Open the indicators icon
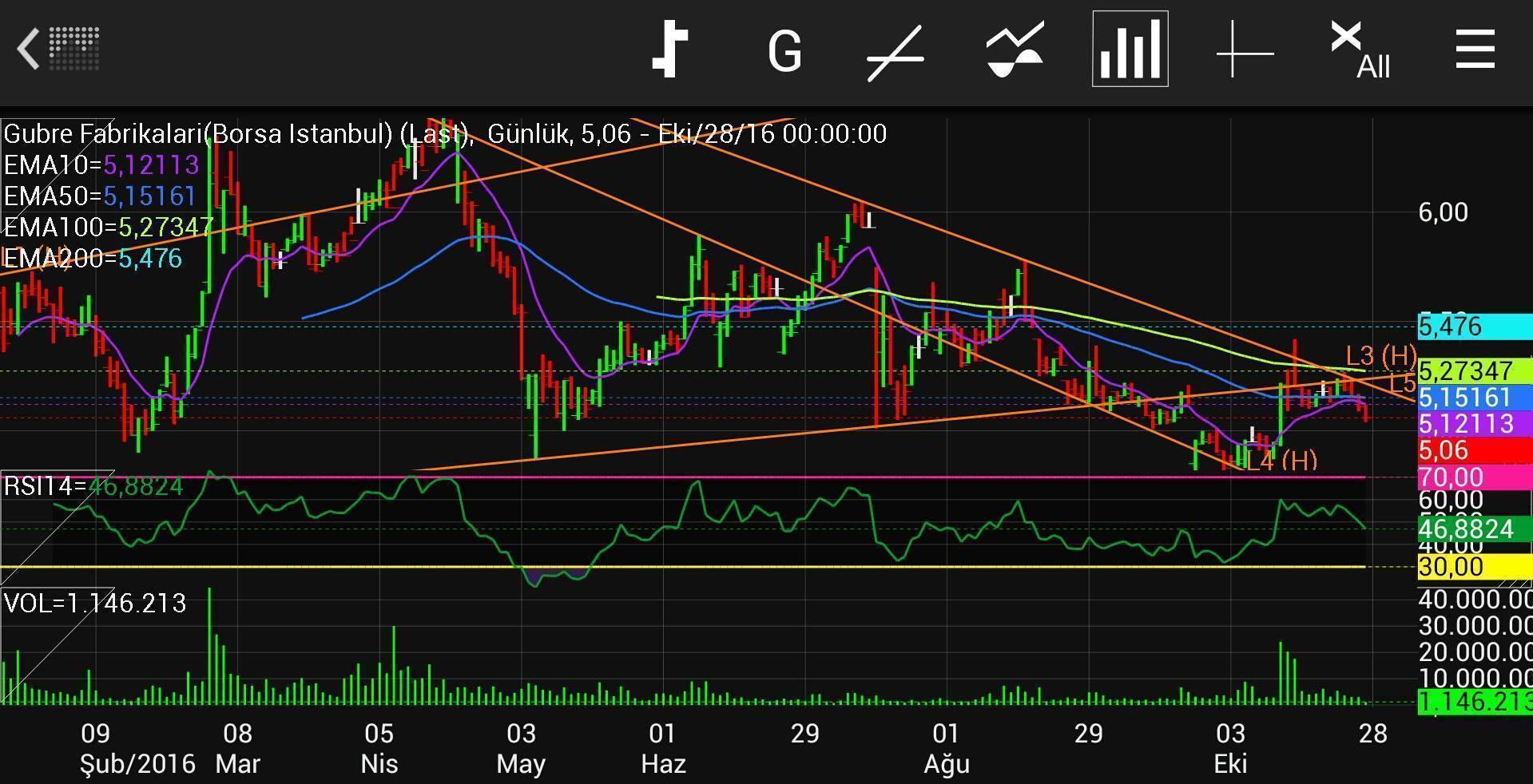Screen dimensions: 1533x784 1014,51
